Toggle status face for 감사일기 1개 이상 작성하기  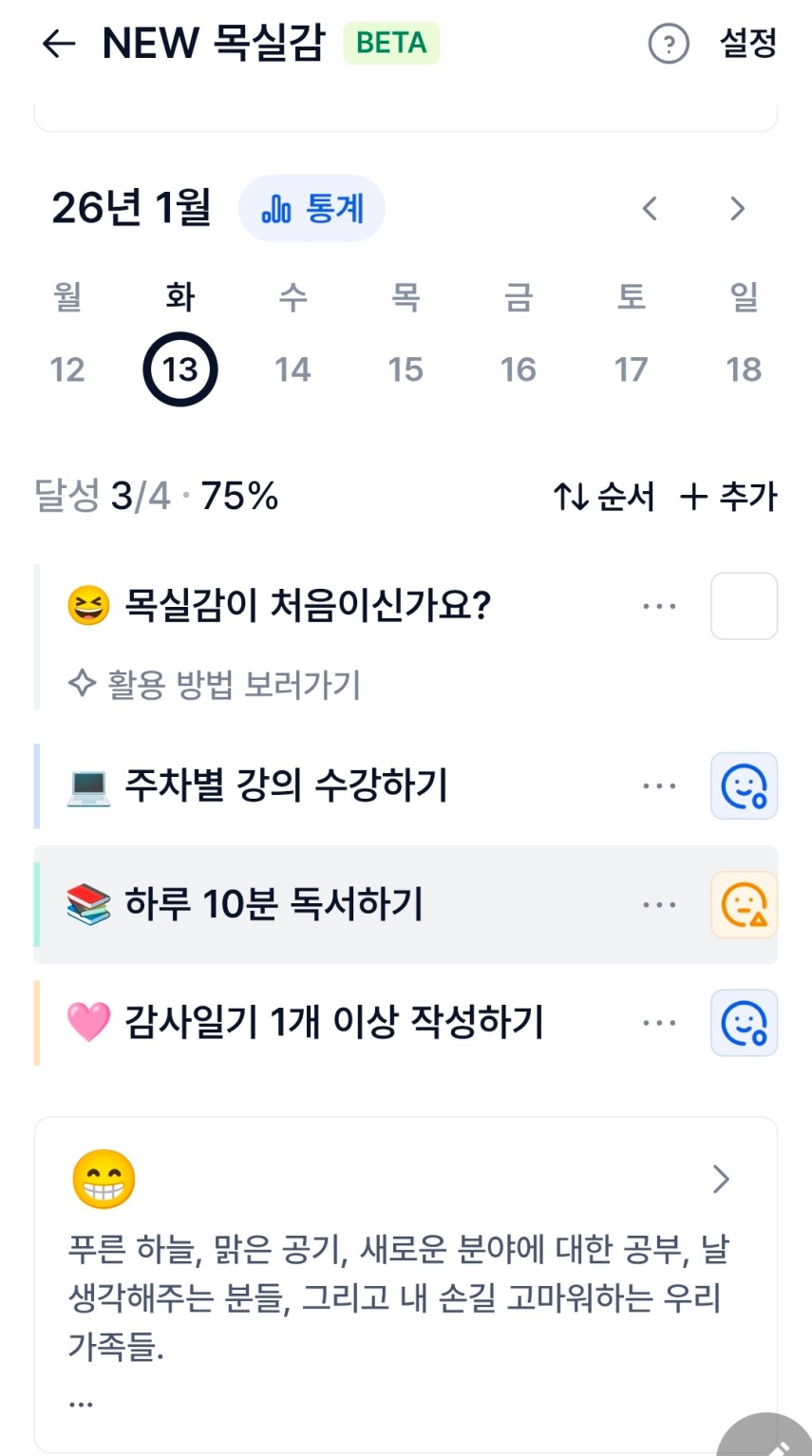point(744,1023)
